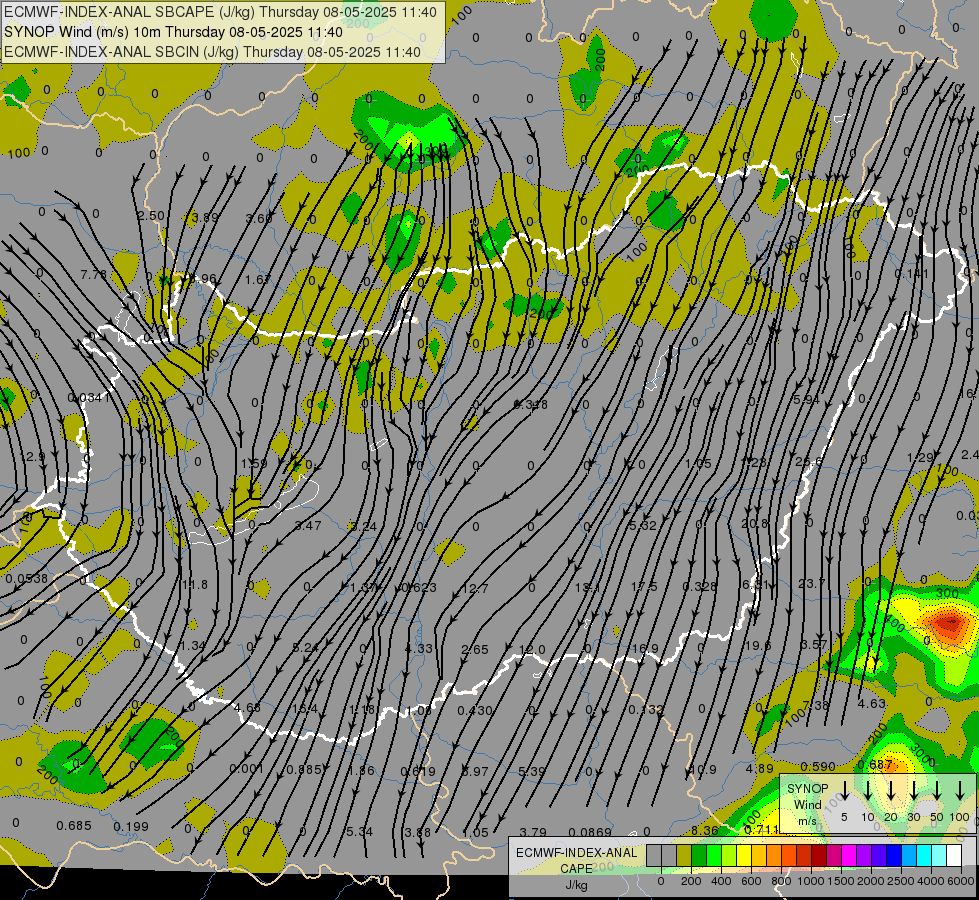Click the SBCIN value '15.4' on map

[x=305, y=710]
